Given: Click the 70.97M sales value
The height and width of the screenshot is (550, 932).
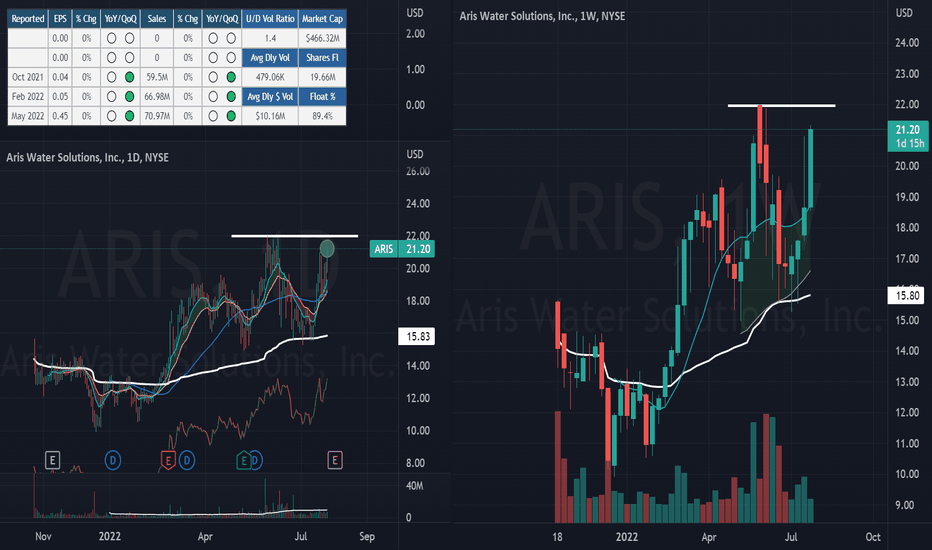Looking at the screenshot, I should [157, 116].
